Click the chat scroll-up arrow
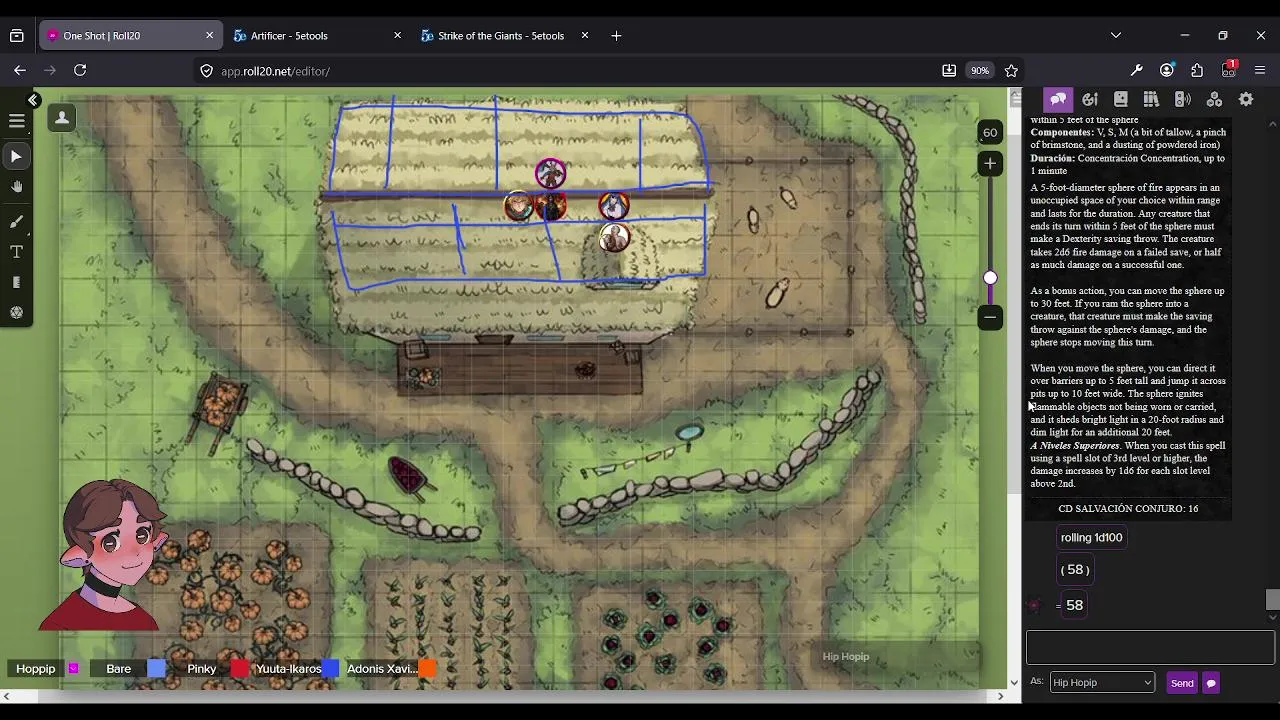The width and height of the screenshot is (1280, 720). point(1272,123)
